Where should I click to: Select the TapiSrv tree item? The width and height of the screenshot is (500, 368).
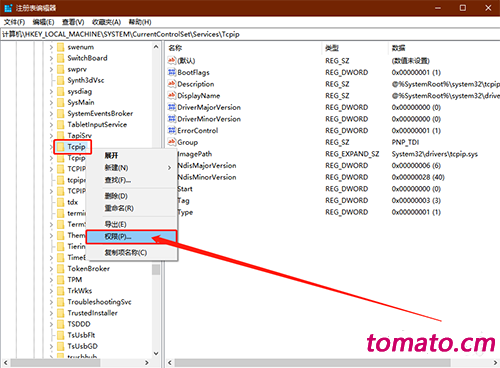[x=79, y=135]
